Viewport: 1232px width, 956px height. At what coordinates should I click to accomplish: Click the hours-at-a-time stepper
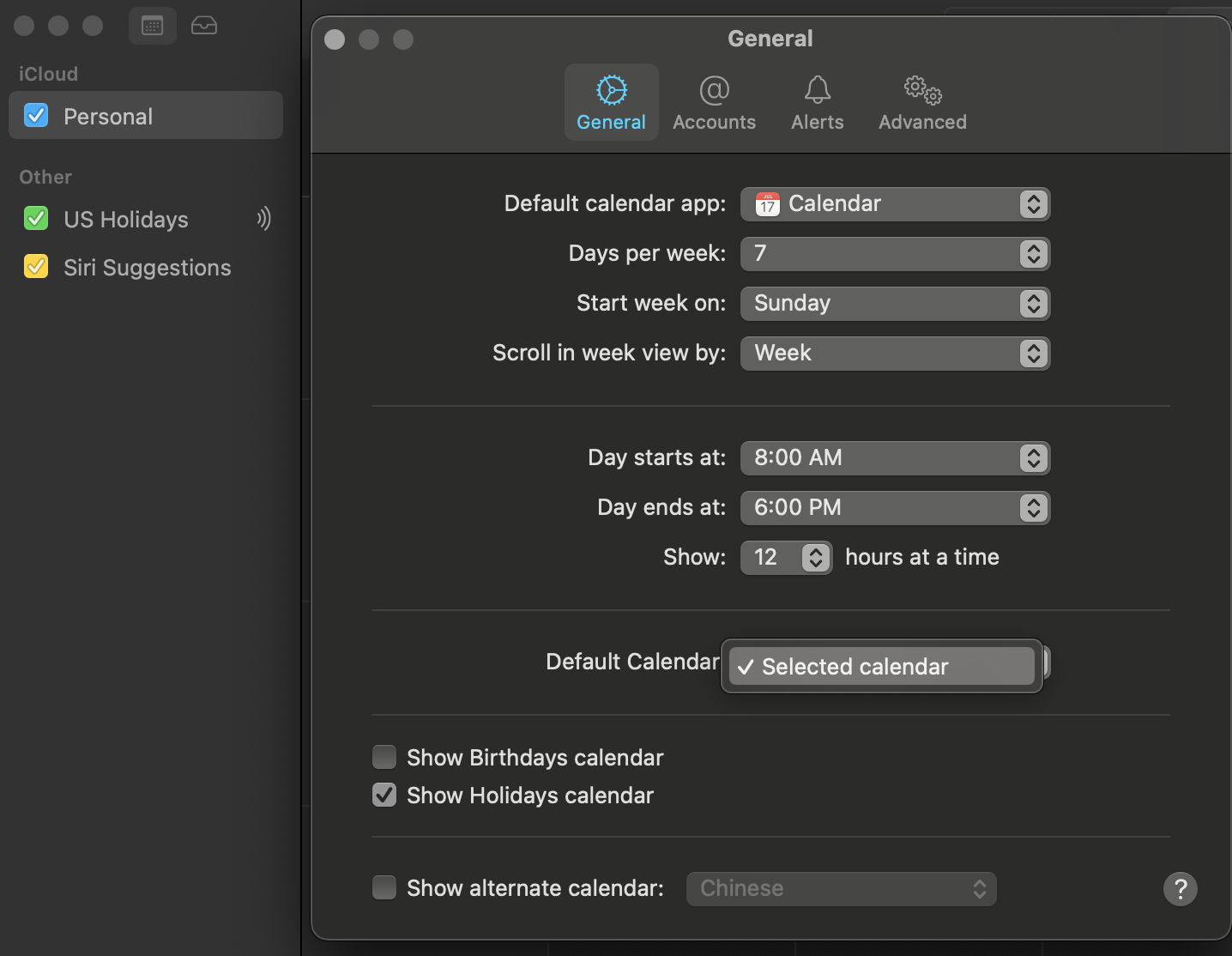tap(816, 558)
